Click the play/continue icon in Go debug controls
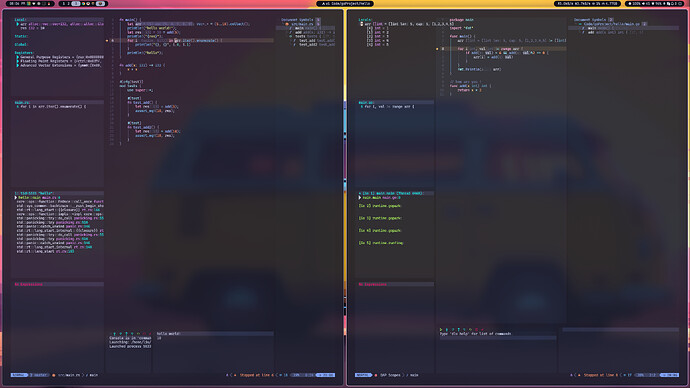The width and height of the screenshot is (690, 388). pyautogui.click(x=441, y=329)
